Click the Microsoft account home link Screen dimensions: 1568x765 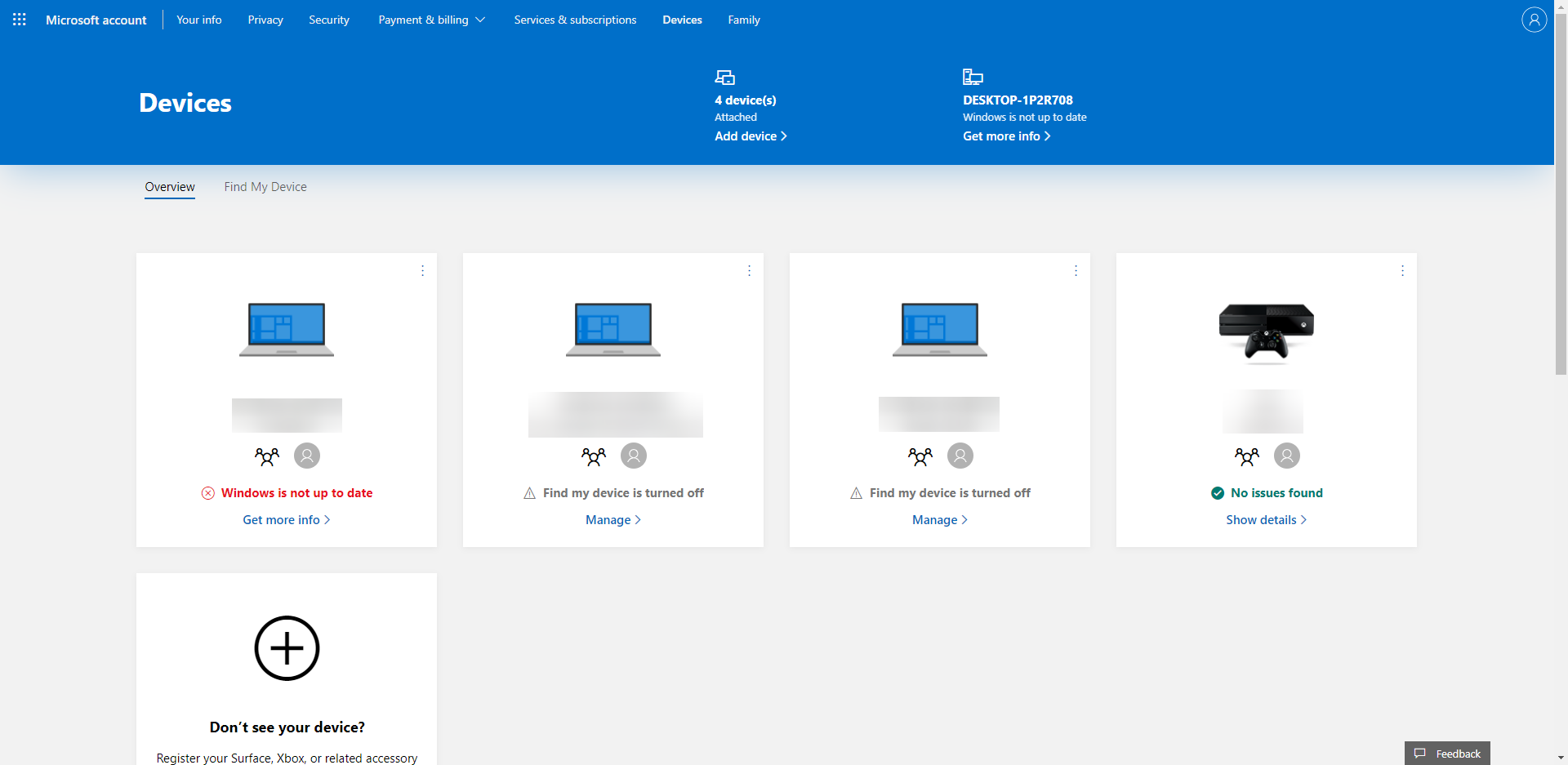pyautogui.click(x=96, y=20)
